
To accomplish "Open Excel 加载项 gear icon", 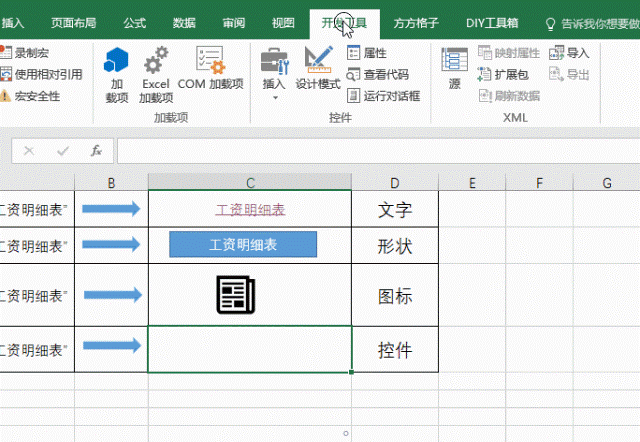I will (x=155, y=75).
